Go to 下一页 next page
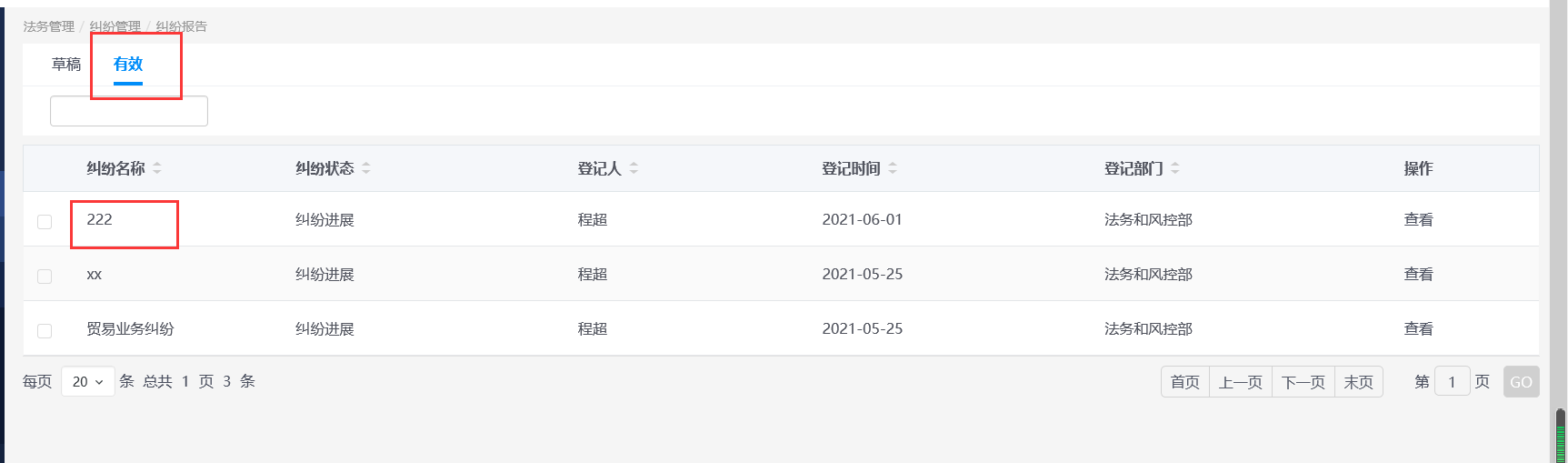Screen dimensions: 1568x463 coord(1303,382)
